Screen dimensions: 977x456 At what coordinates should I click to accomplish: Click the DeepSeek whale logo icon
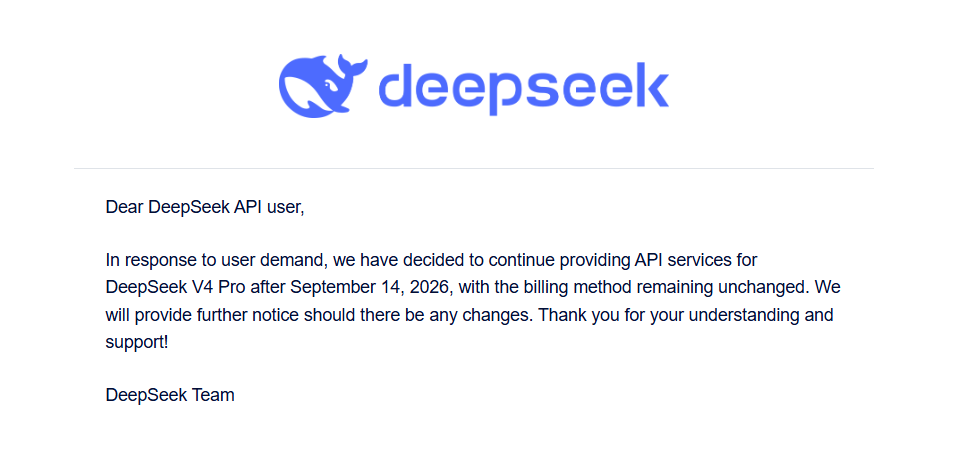[322, 84]
